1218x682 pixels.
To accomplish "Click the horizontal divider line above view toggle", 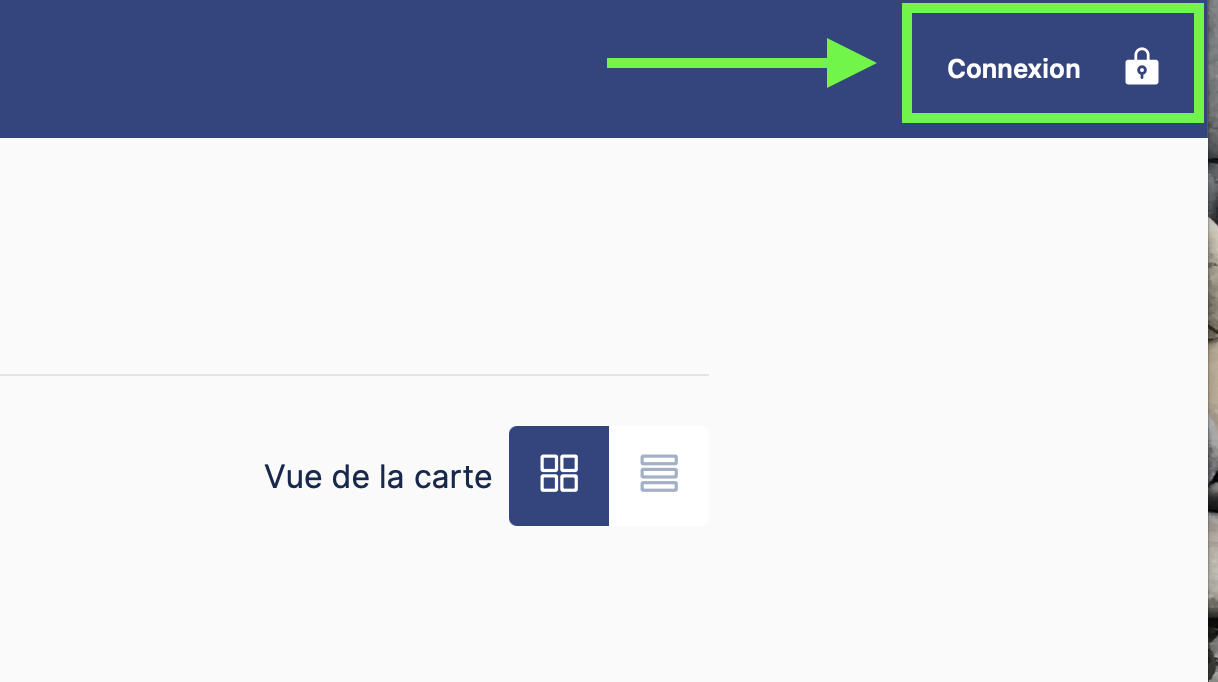I will click(354, 375).
